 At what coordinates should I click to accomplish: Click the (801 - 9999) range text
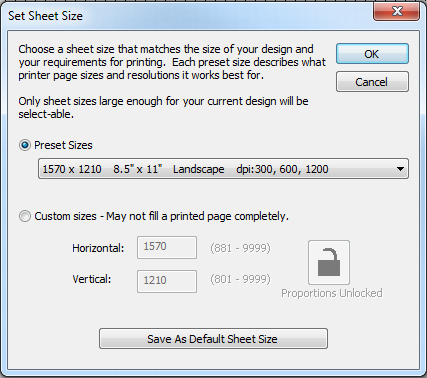pos(240,279)
